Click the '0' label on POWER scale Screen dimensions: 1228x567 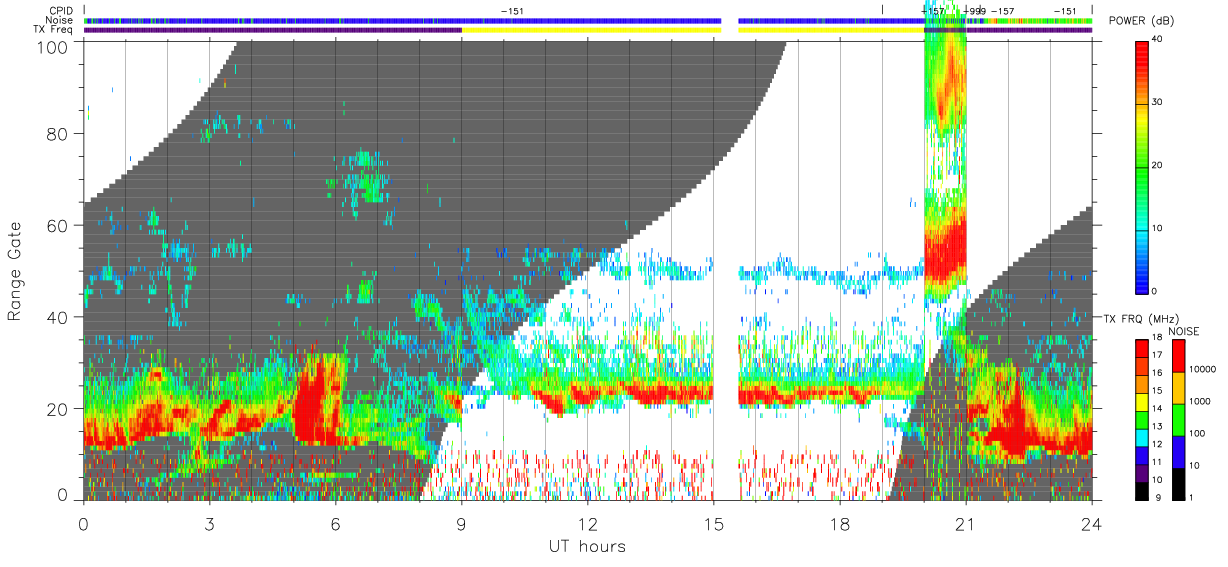point(1155,291)
